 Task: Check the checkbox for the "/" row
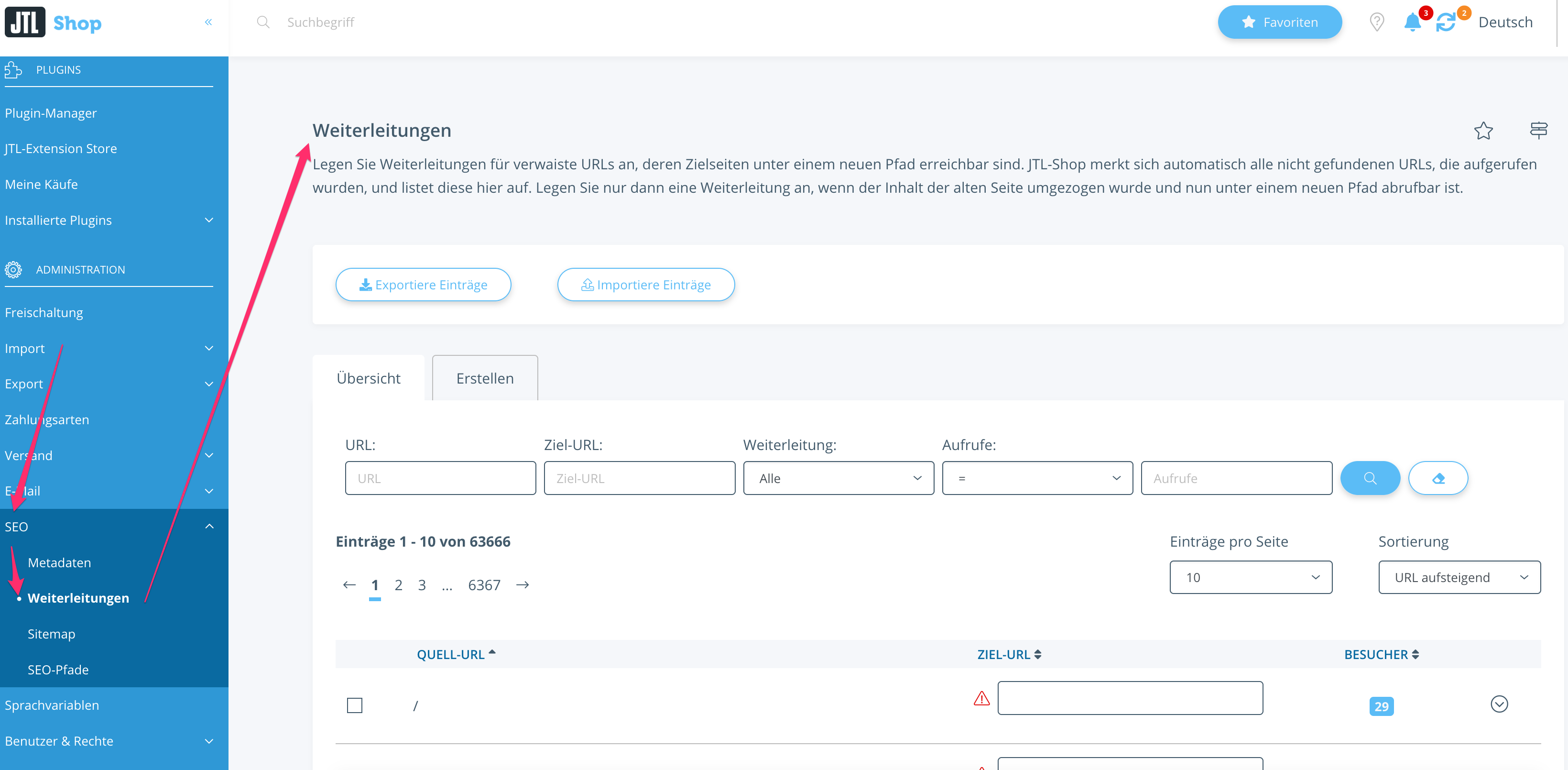(354, 705)
